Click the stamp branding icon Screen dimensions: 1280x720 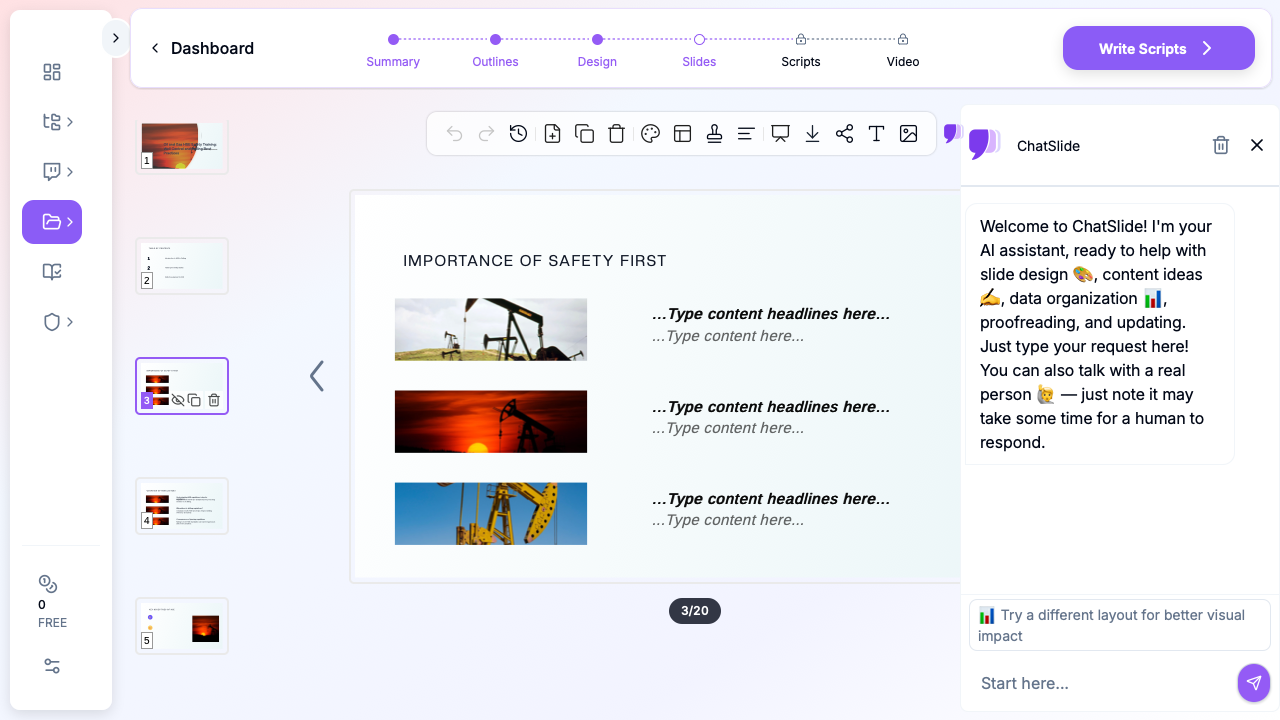pos(714,134)
